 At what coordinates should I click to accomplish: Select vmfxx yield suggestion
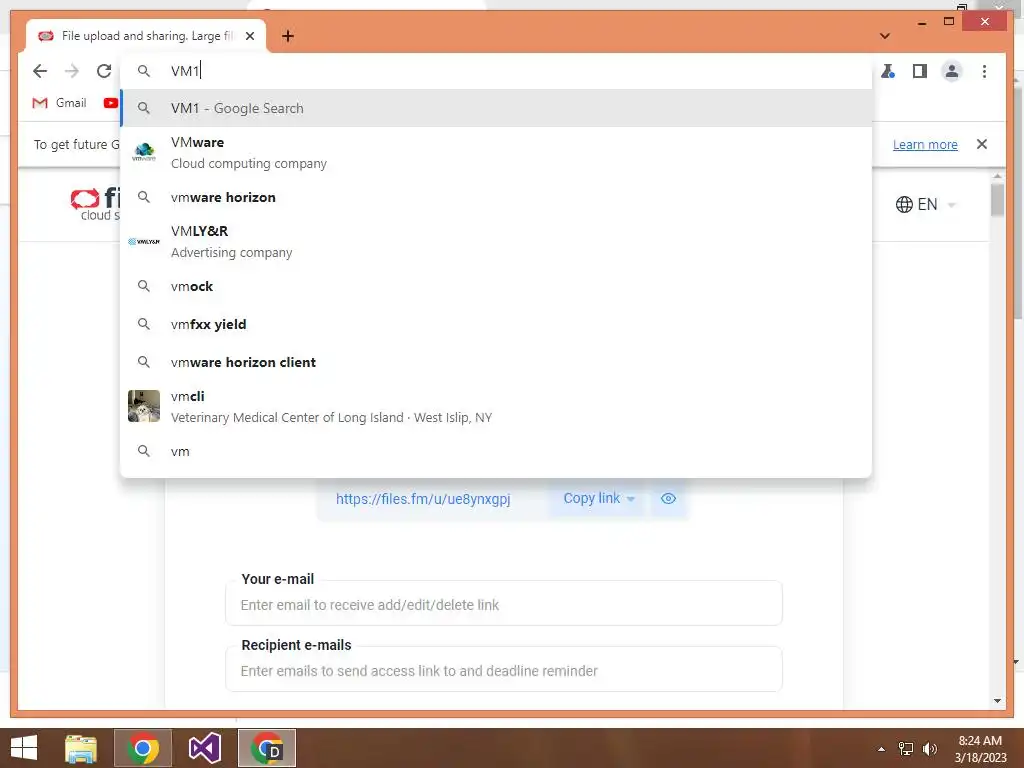tap(496, 324)
